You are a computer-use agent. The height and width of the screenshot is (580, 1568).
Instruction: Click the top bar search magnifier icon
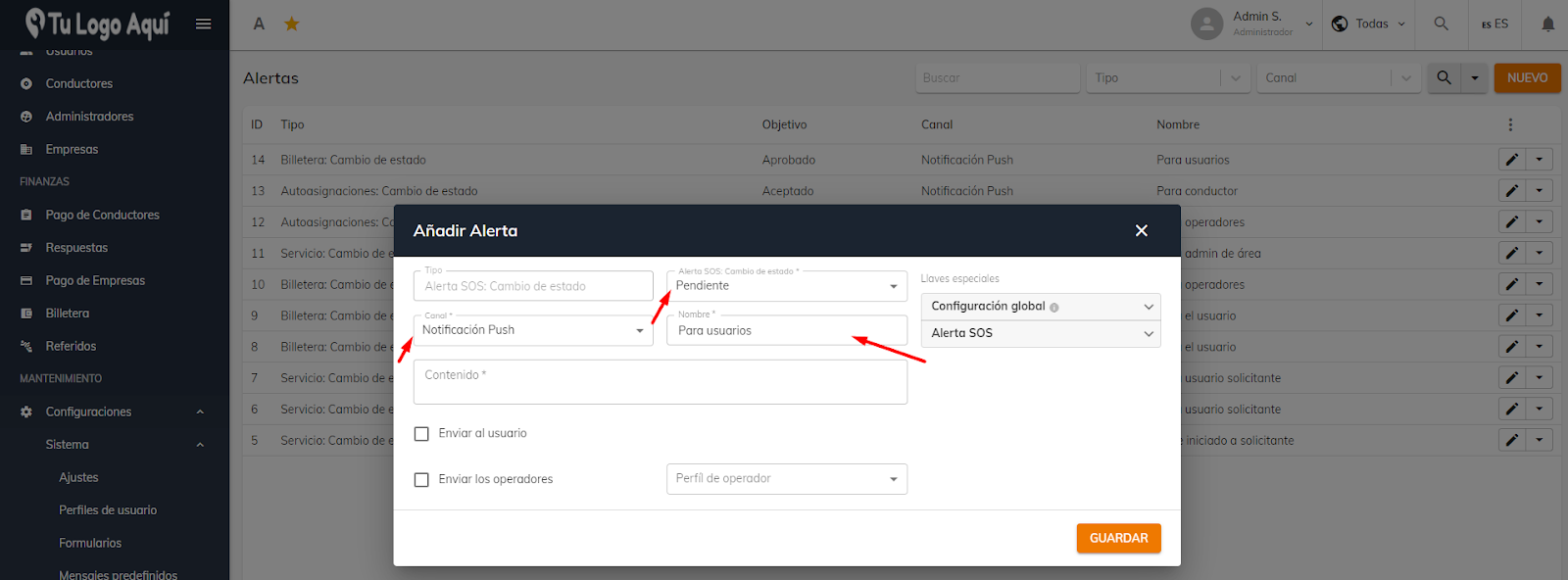click(1441, 24)
